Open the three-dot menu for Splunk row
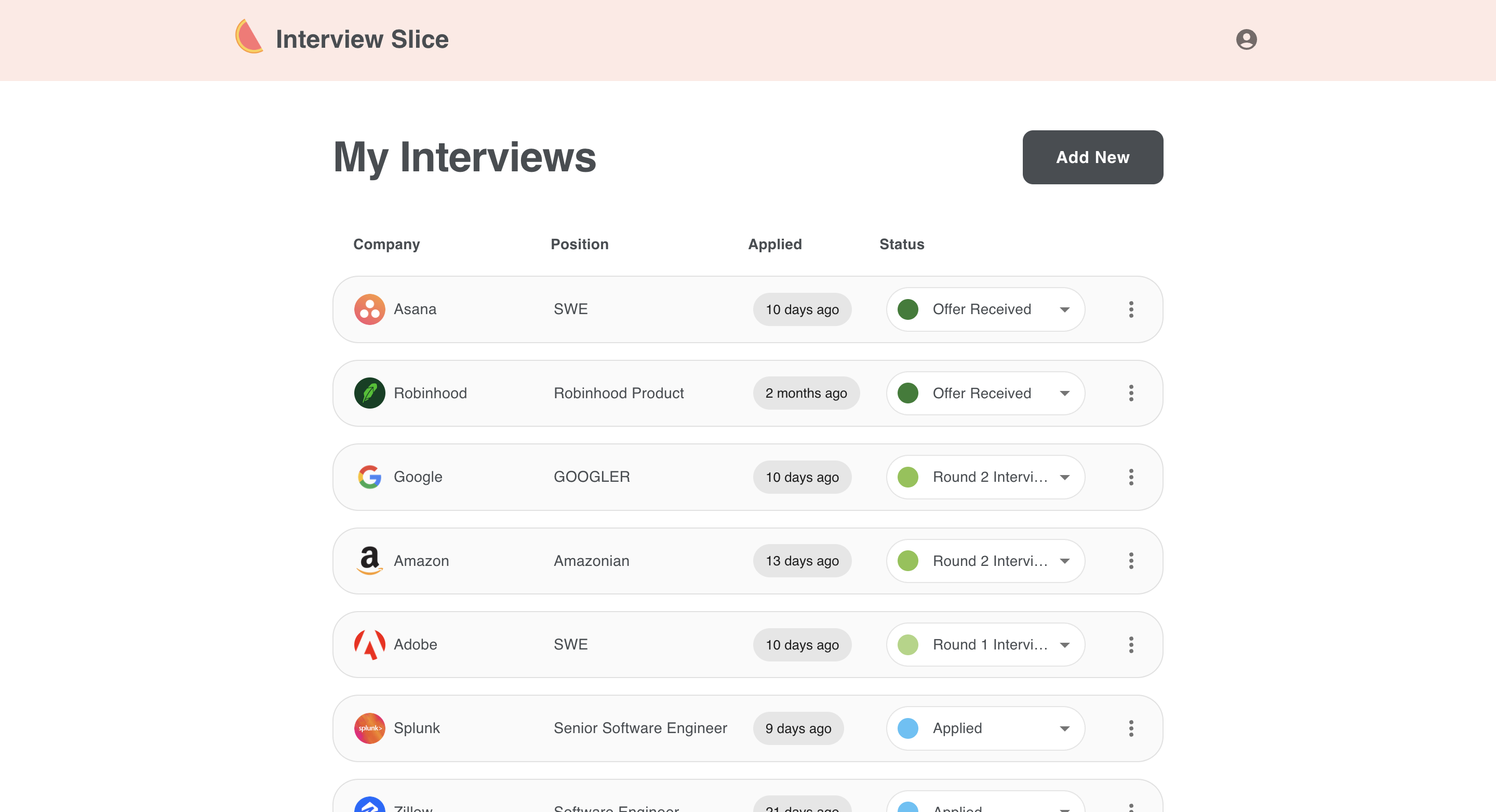 (1131, 728)
